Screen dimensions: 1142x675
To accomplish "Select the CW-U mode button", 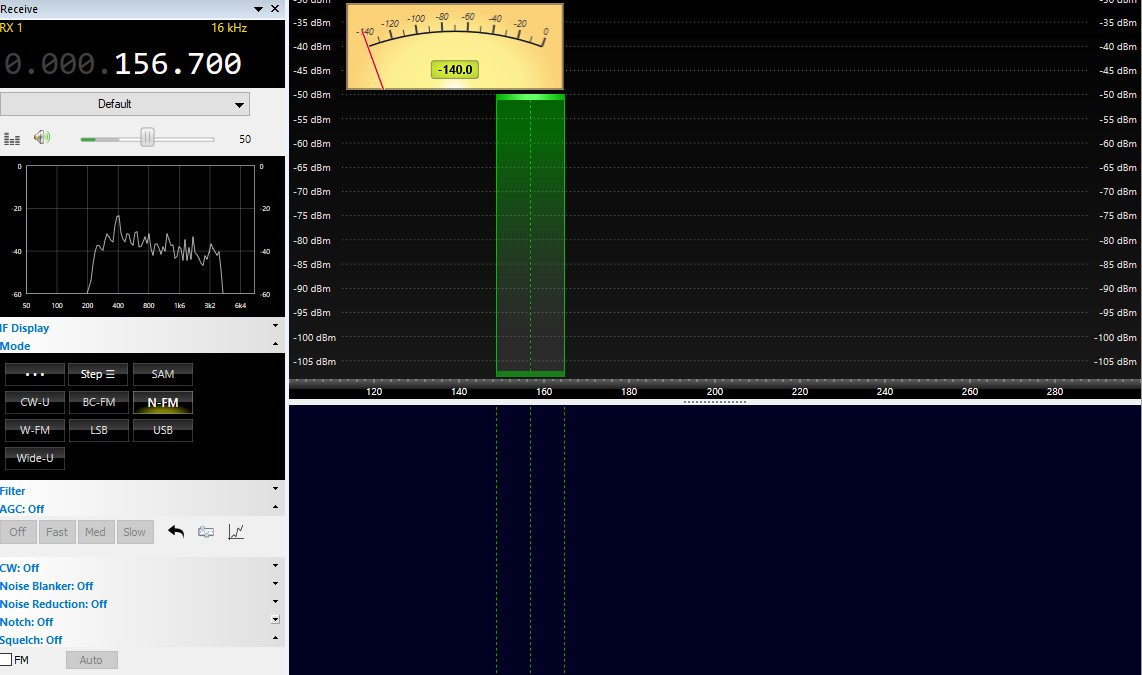I will 35,402.
